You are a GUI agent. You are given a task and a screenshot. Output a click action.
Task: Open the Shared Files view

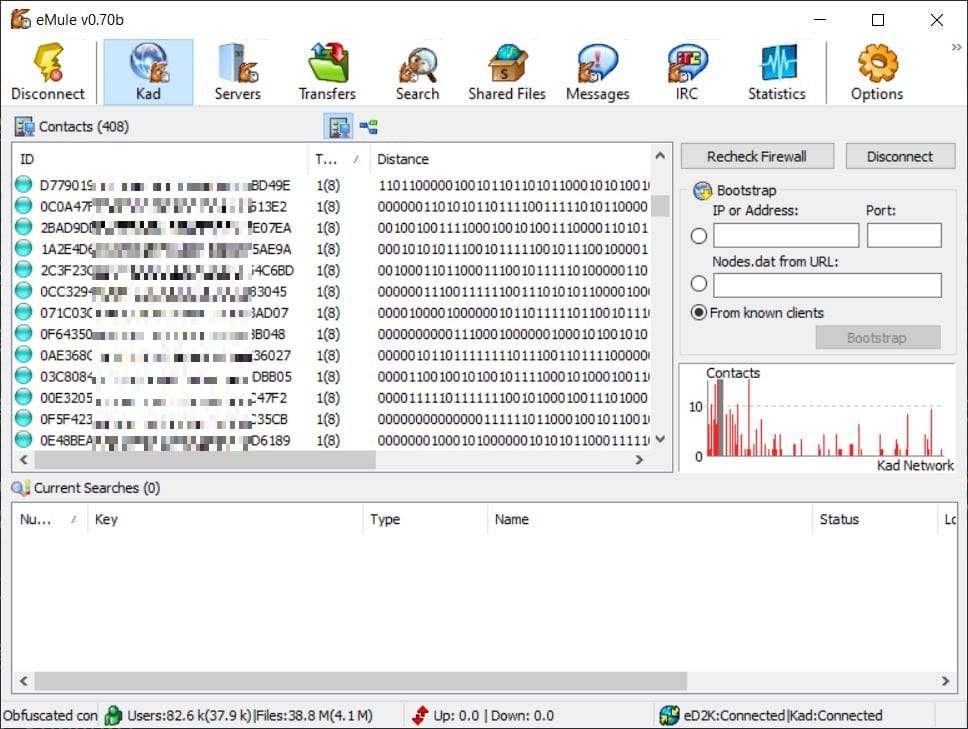[x=507, y=71]
